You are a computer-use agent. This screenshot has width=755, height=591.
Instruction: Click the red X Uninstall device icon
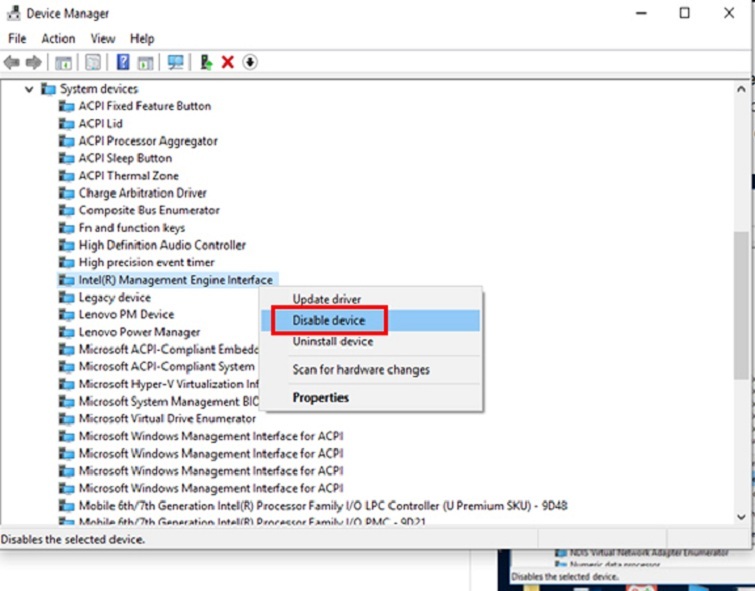[228, 62]
